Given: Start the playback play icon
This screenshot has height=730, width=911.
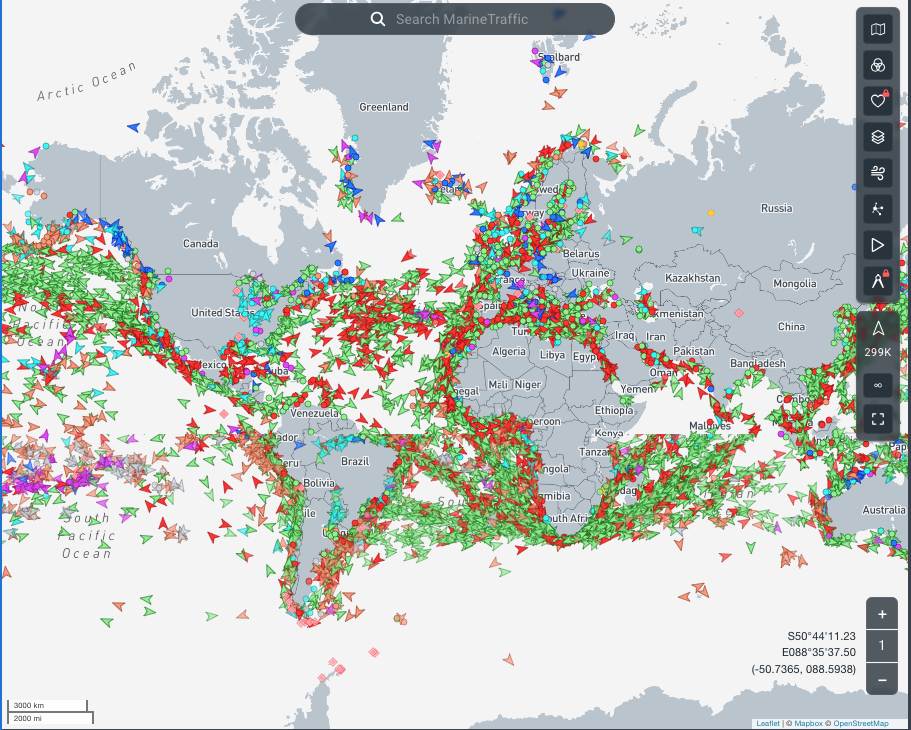Looking at the screenshot, I should tap(877, 245).
